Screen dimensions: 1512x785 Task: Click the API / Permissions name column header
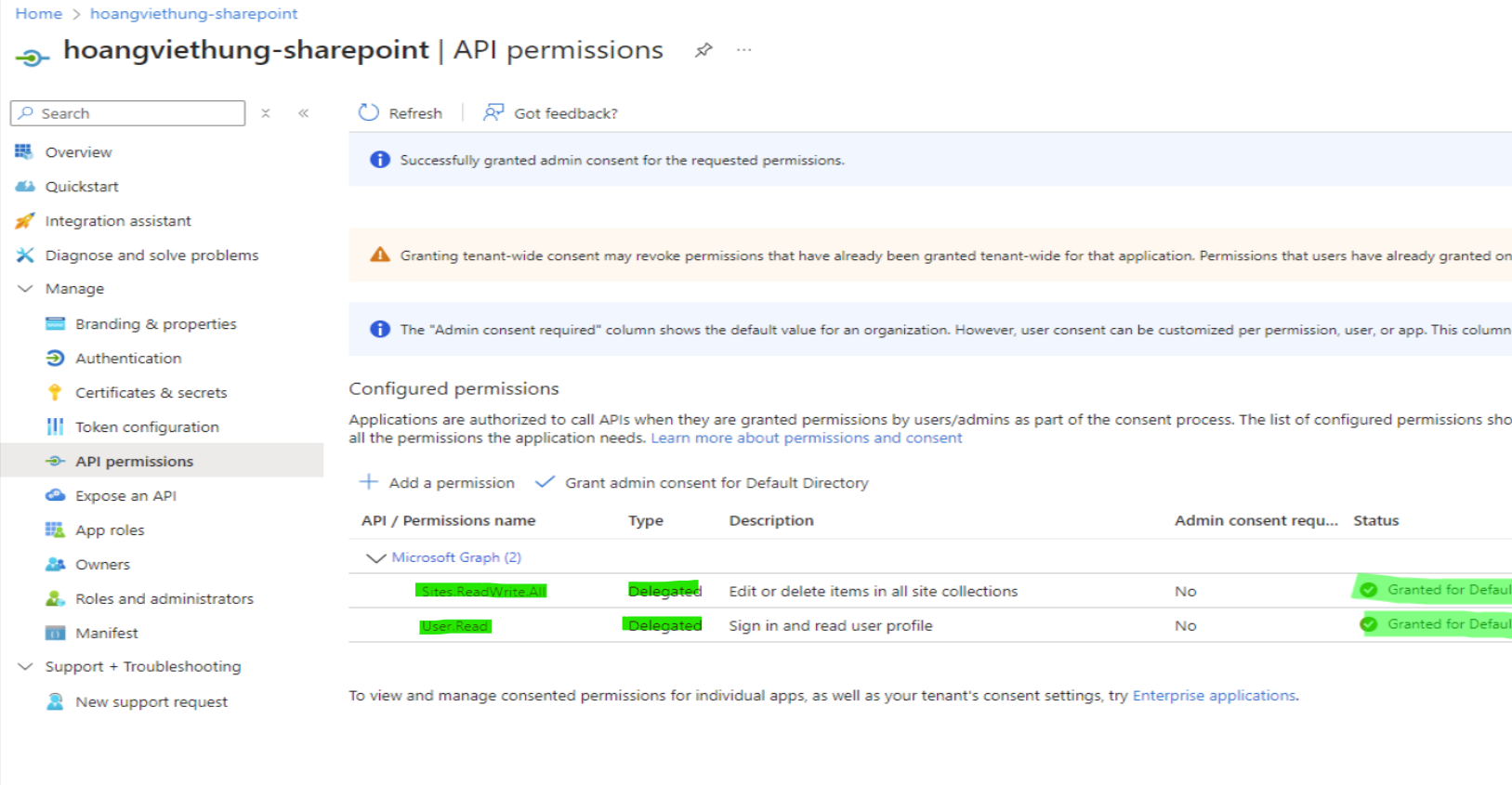(x=448, y=520)
